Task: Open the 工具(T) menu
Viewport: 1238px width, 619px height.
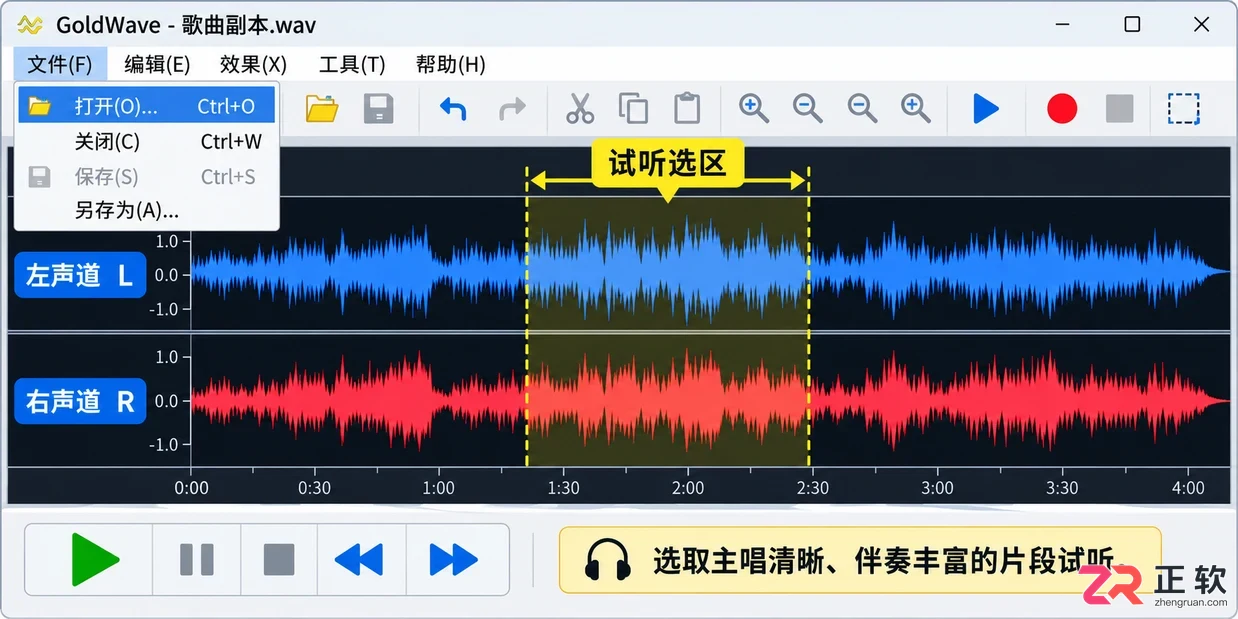Action: click(352, 64)
